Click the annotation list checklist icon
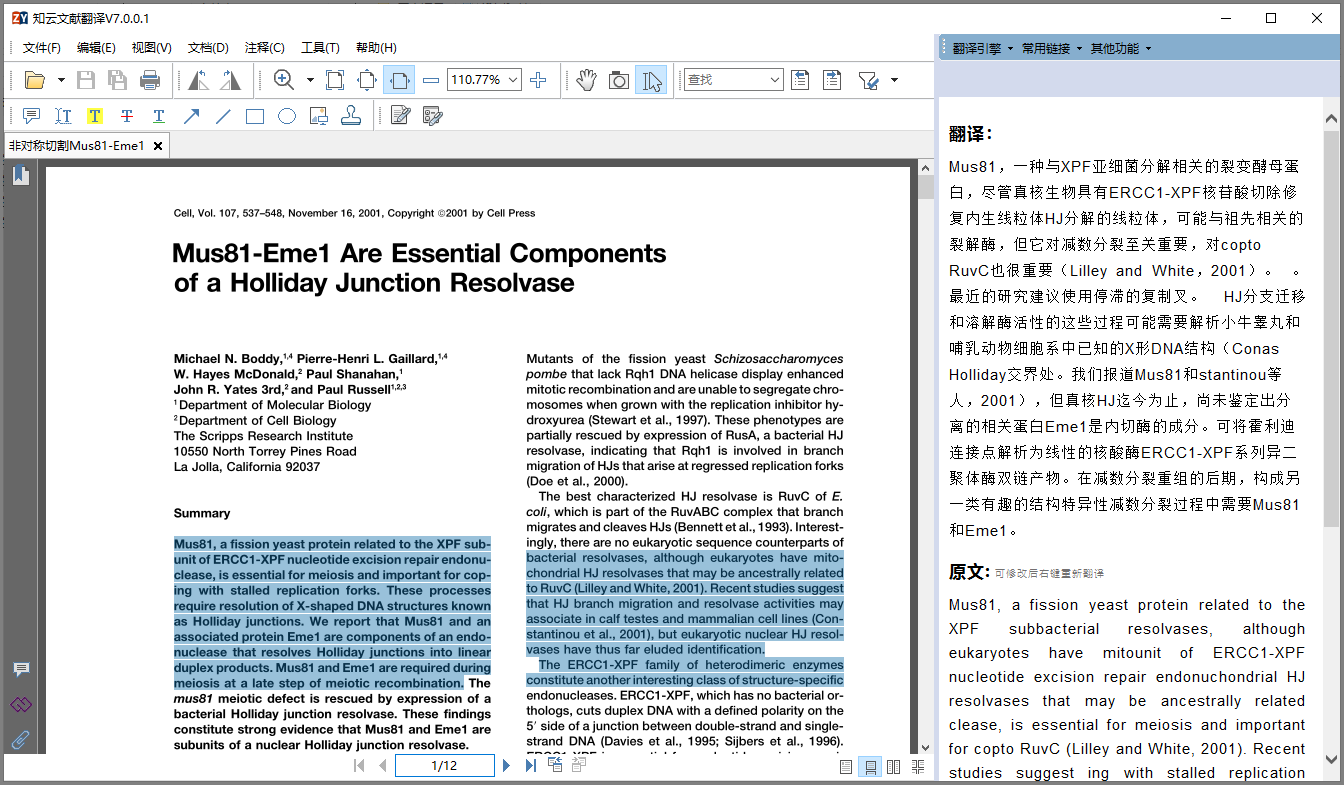This screenshot has height=785, width=1344. click(433, 116)
